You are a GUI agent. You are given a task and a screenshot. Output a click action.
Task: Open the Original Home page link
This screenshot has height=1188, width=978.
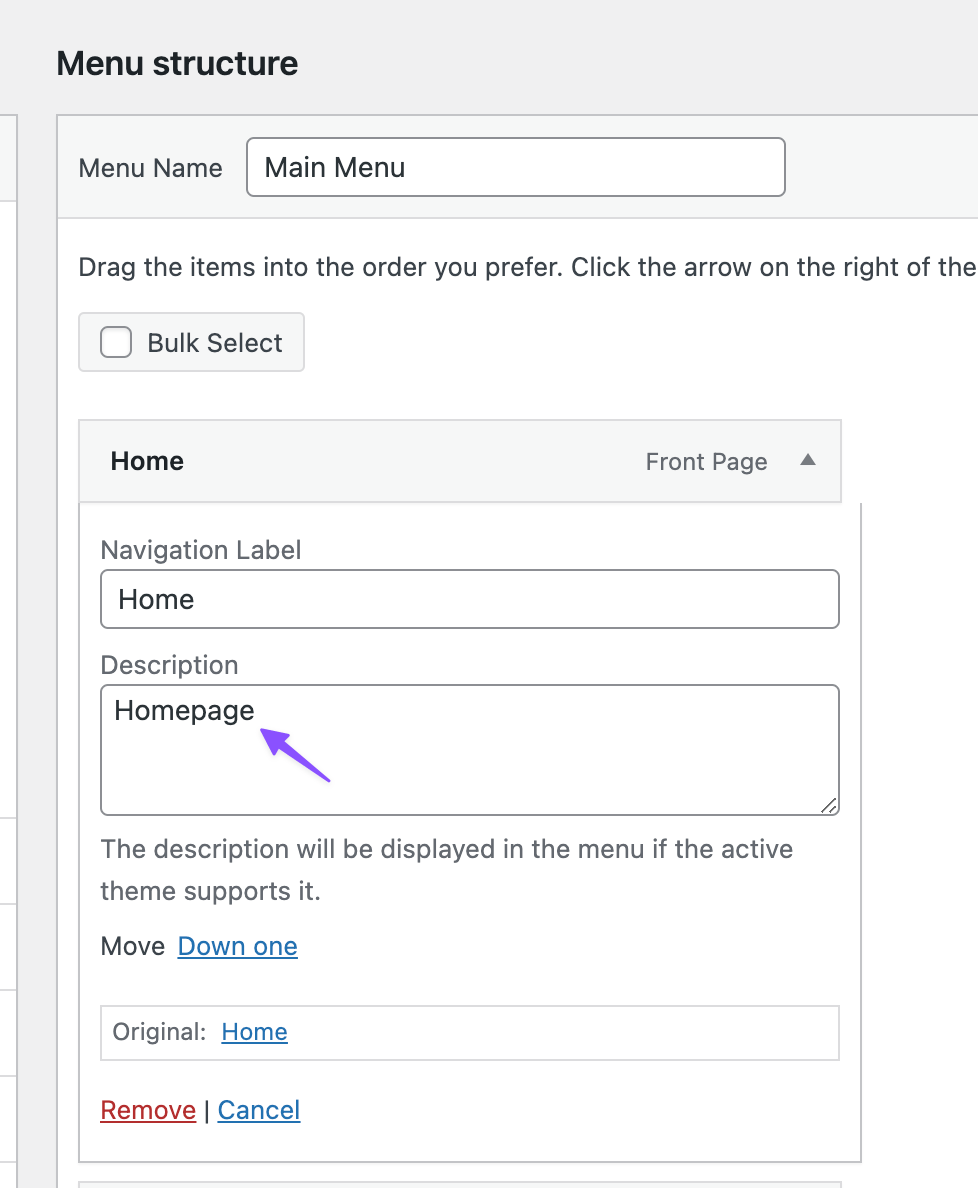pyautogui.click(x=255, y=1032)
